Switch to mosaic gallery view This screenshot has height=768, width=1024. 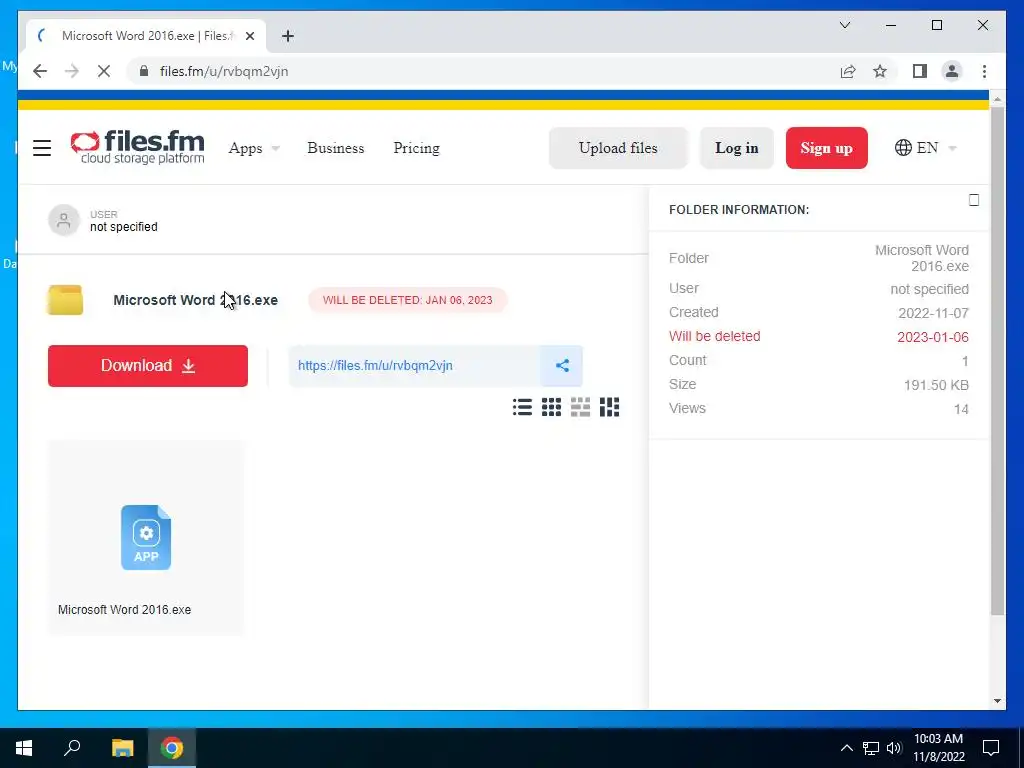click(x=609, y=407)
